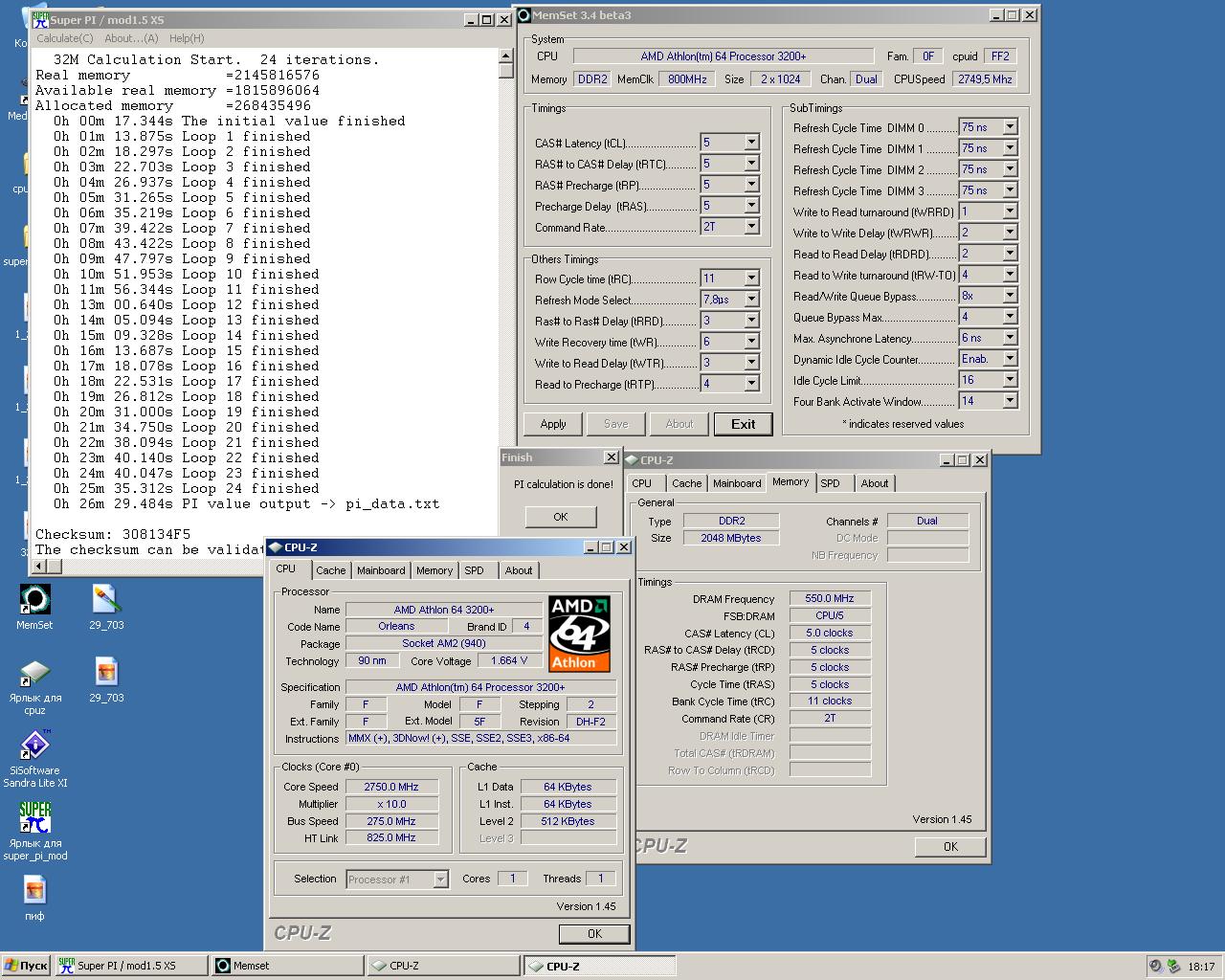Close the Finish dialog

coord(612,457)
